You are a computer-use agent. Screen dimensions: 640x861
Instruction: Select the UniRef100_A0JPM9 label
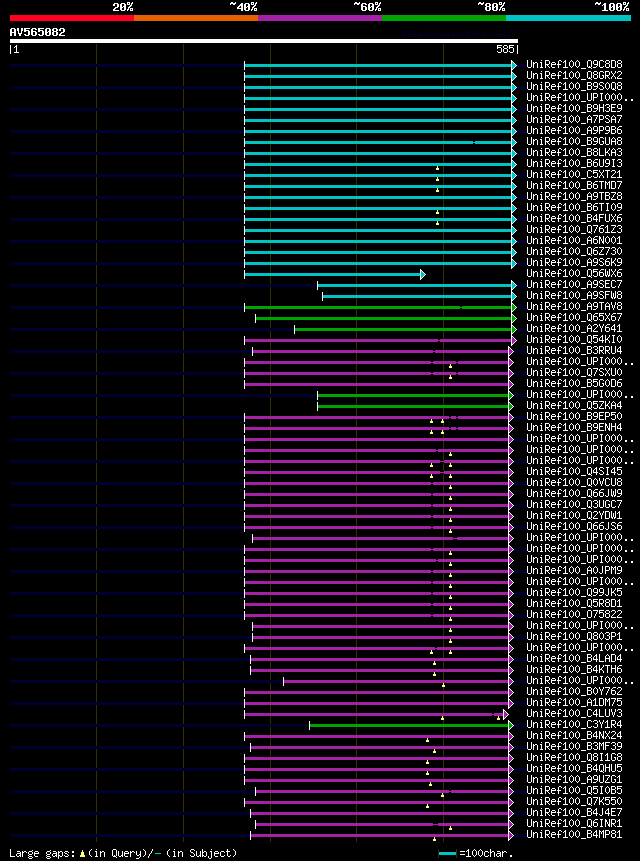point(574,569)
